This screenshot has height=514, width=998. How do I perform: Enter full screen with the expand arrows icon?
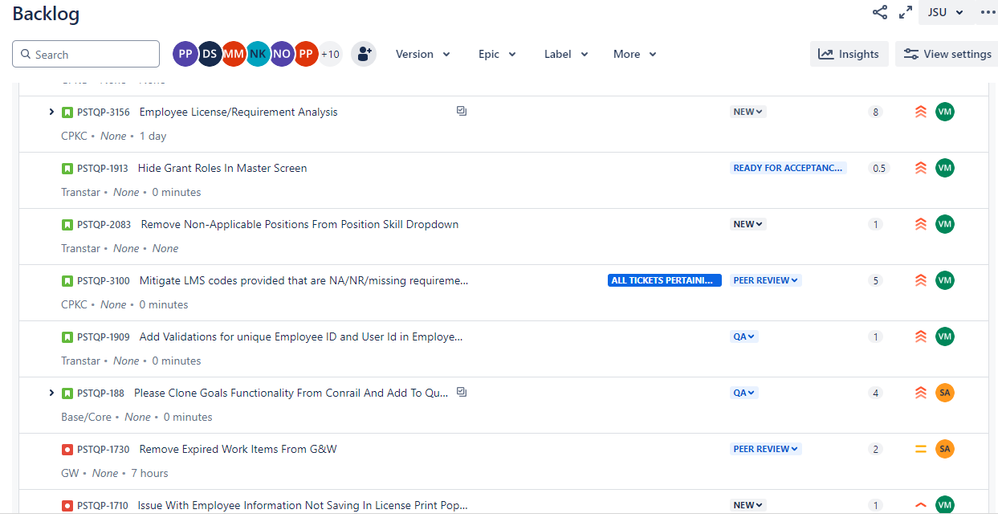tap(906, 12)
